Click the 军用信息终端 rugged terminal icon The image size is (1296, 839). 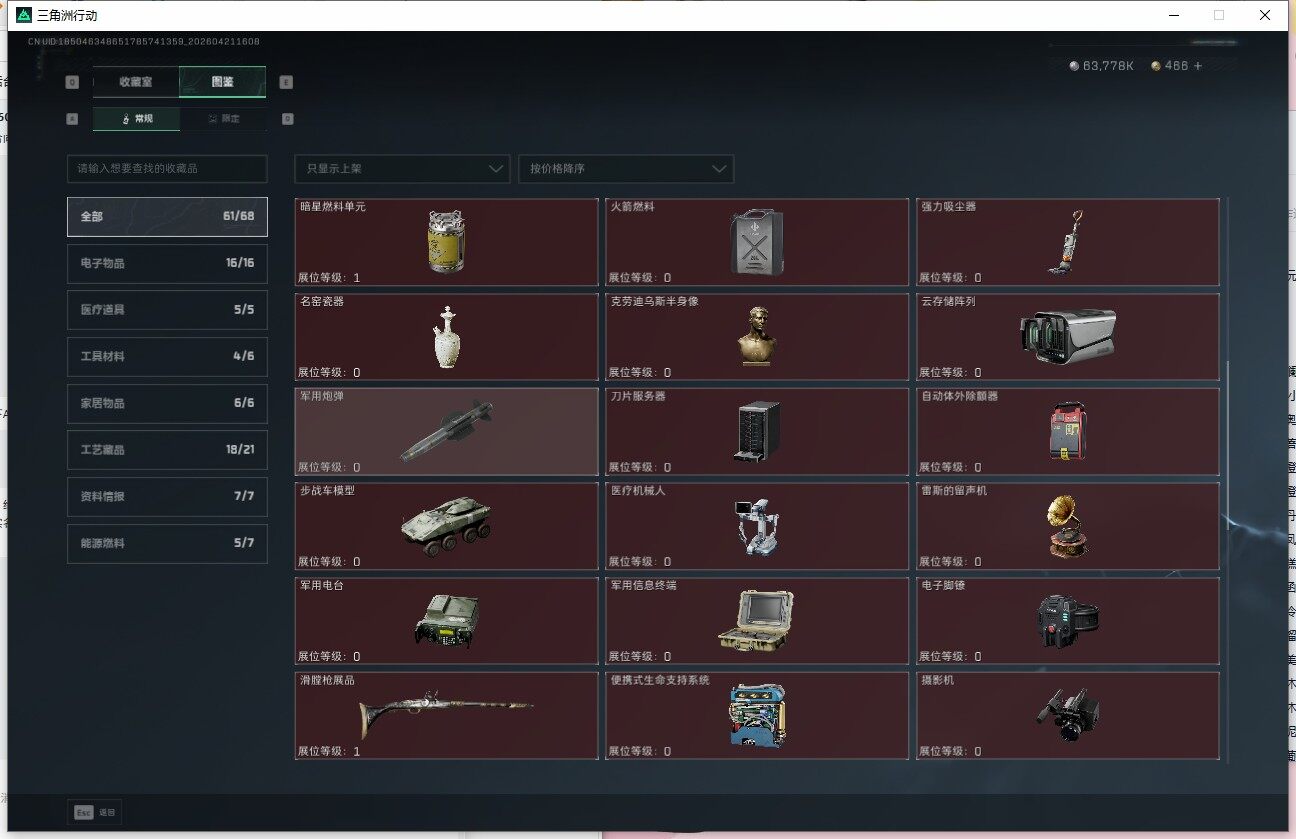[756, 621]
